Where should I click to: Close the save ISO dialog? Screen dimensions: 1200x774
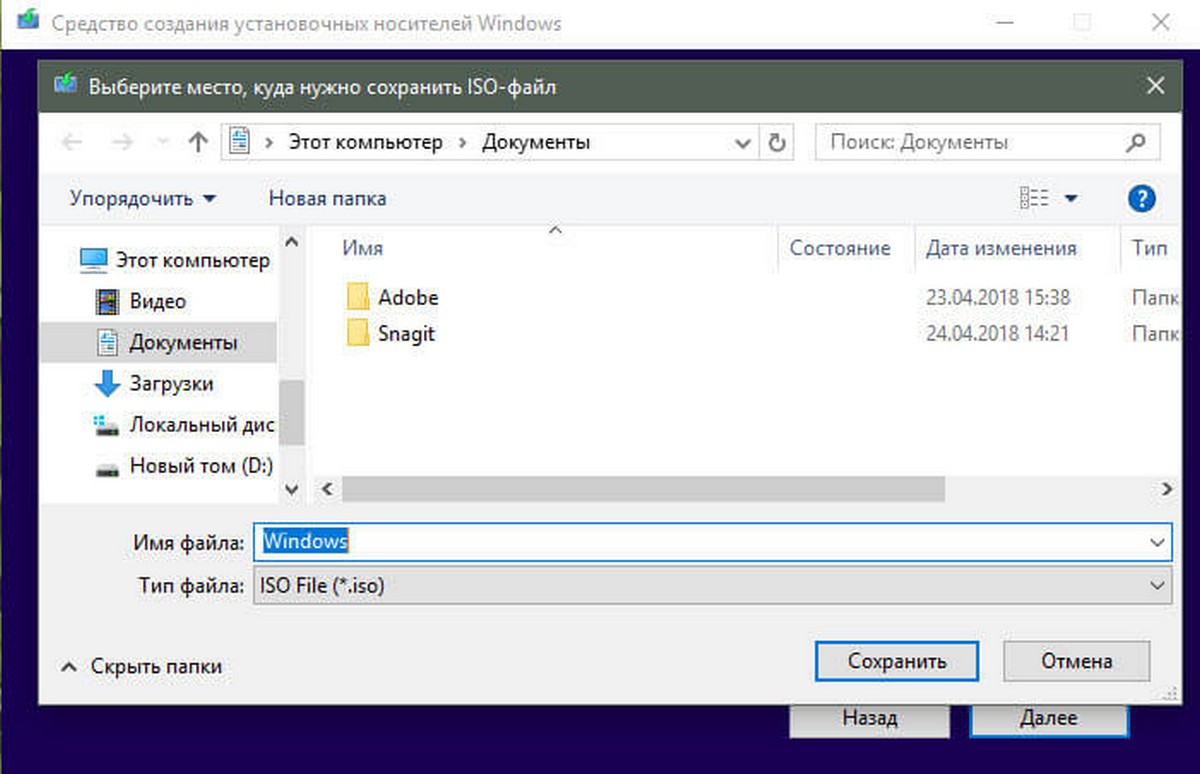1156,86
